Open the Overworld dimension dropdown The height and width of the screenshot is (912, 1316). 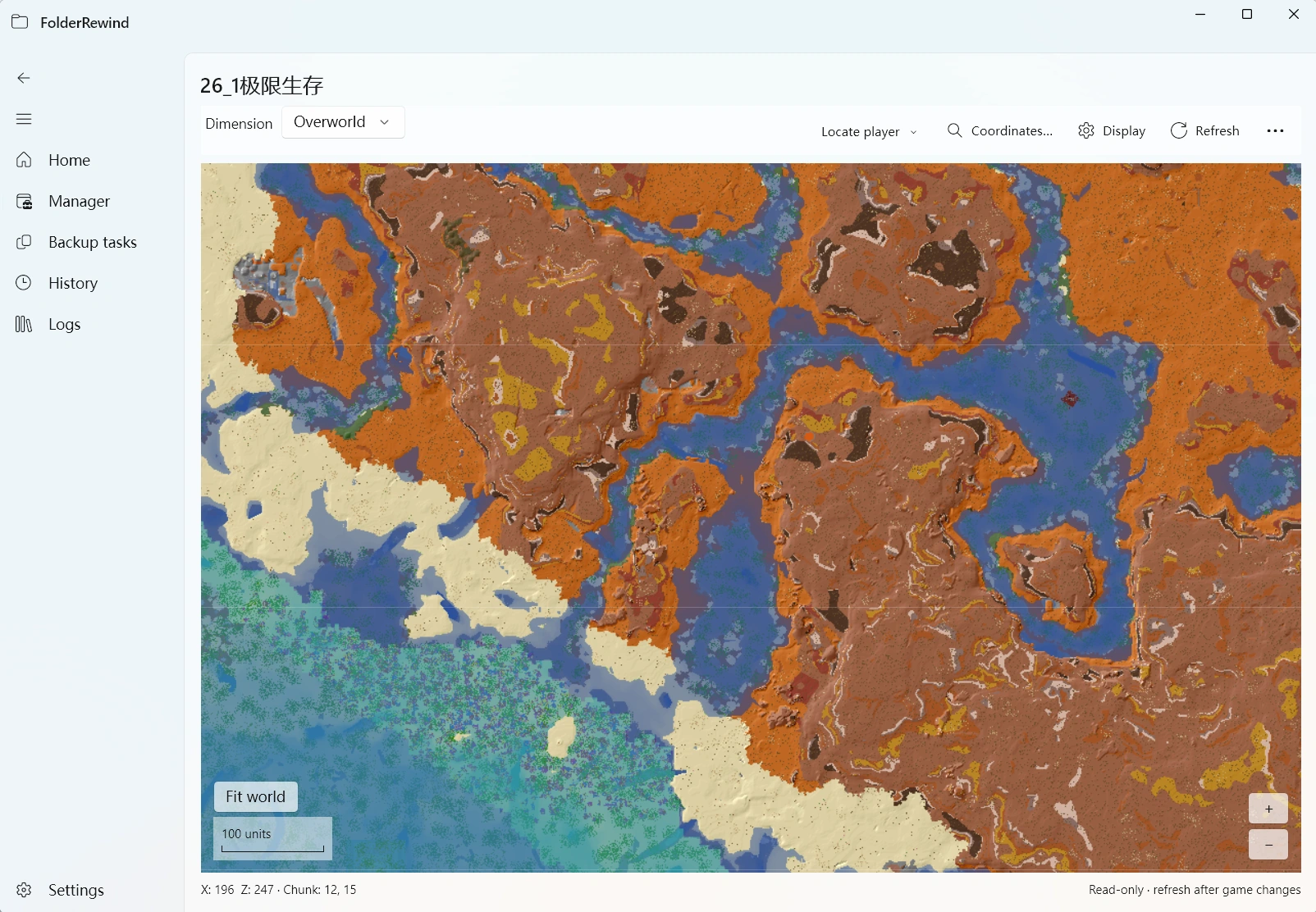point(343,122)
